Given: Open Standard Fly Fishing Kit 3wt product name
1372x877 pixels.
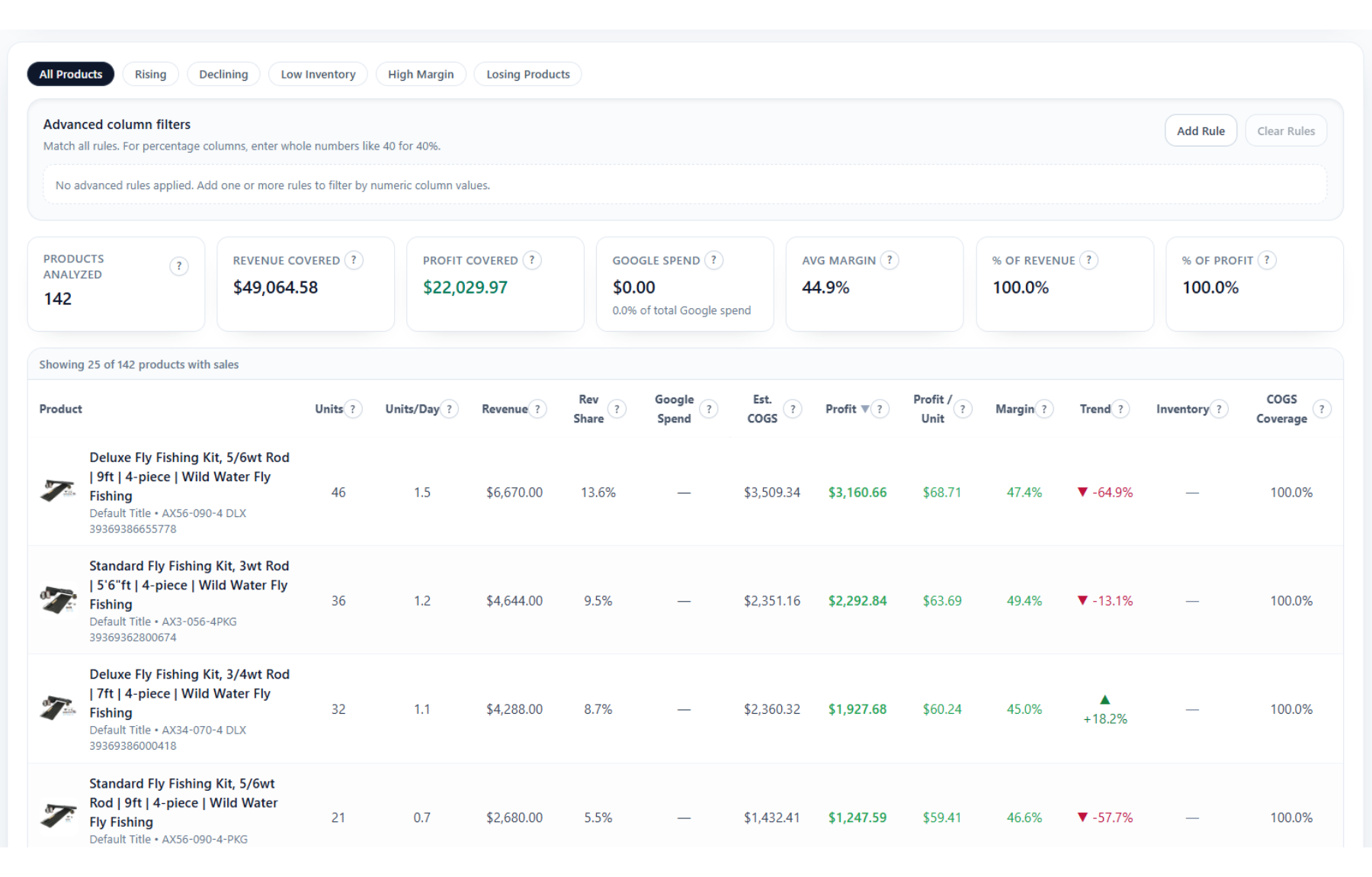Looking at the screenshot, I should (x=189, y=585).
